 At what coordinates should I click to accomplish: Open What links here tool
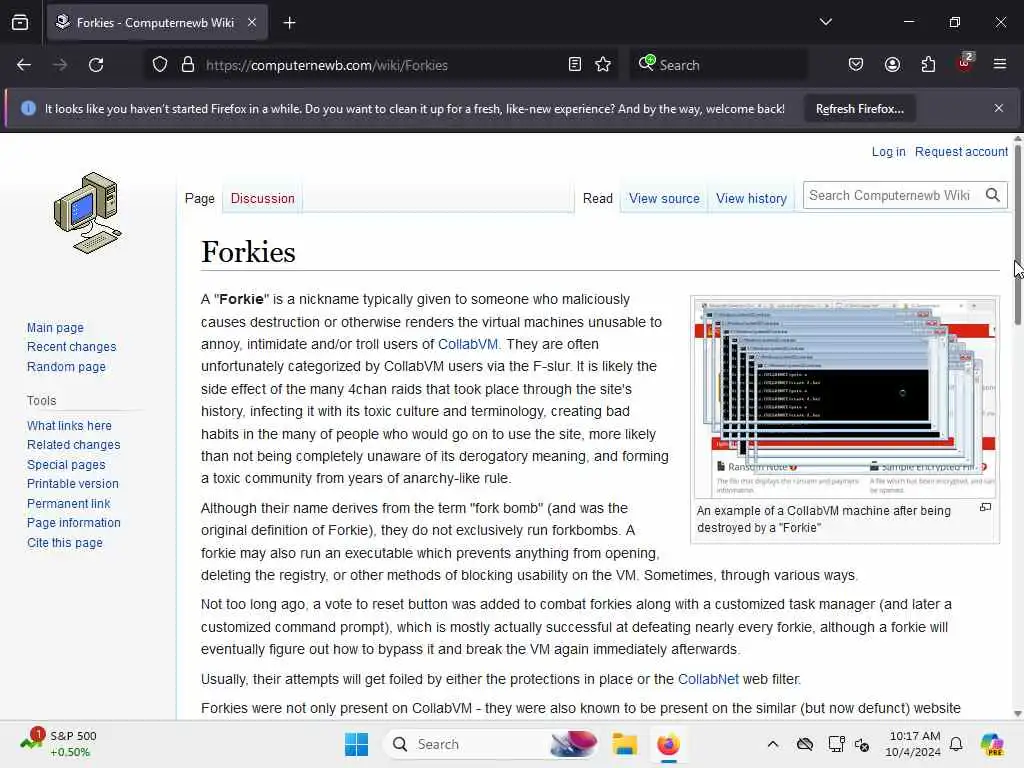(x=69, y=426)
